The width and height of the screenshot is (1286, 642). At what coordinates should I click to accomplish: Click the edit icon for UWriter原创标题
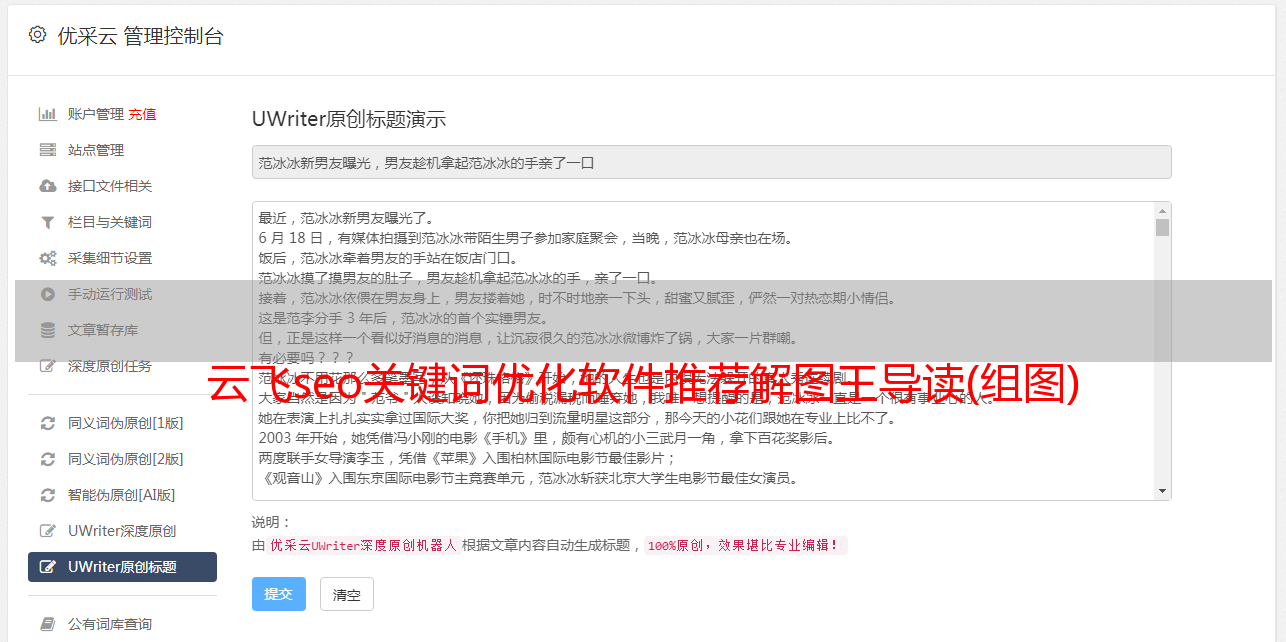click(x=47, y=567)
